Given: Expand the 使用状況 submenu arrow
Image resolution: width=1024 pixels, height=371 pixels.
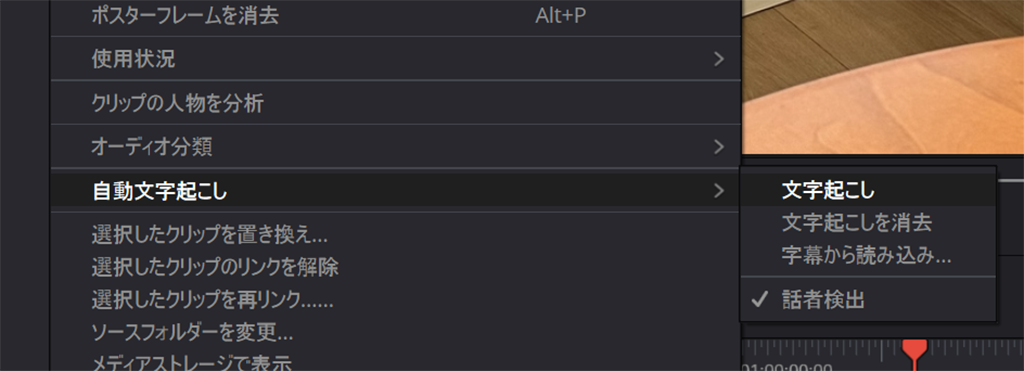Looking at the screenshot, I should pos(718,59).
